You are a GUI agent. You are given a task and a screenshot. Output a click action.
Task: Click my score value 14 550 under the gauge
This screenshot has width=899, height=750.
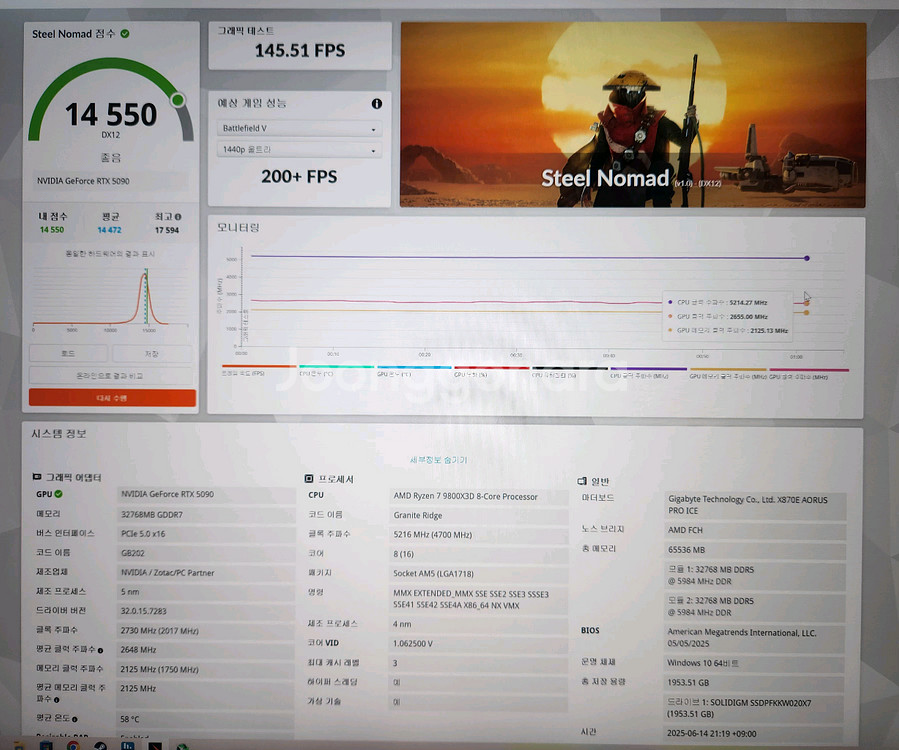click(52, 230)
